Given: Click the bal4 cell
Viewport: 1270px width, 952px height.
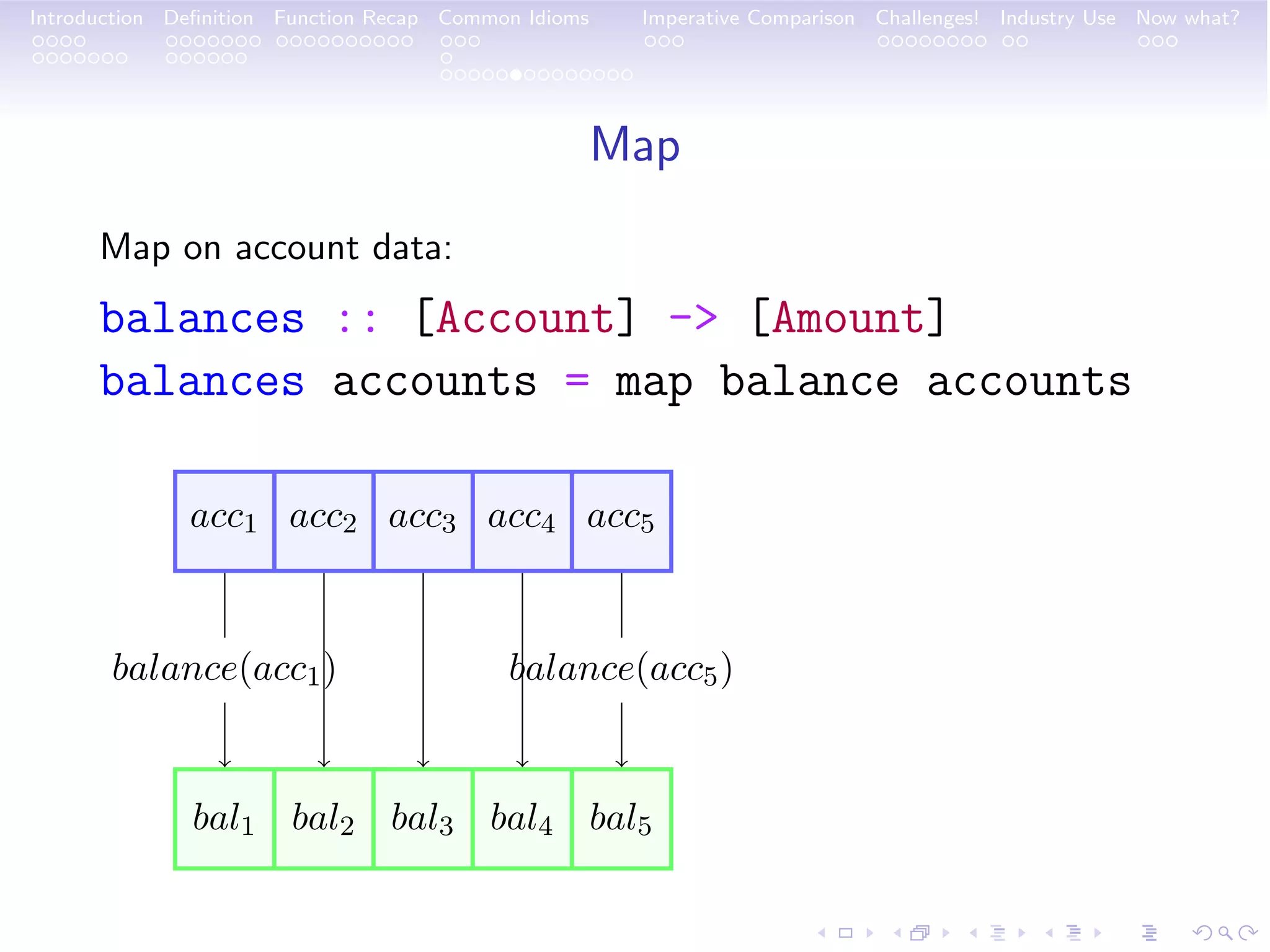Looking at the screenshot, I should (522, 819).
